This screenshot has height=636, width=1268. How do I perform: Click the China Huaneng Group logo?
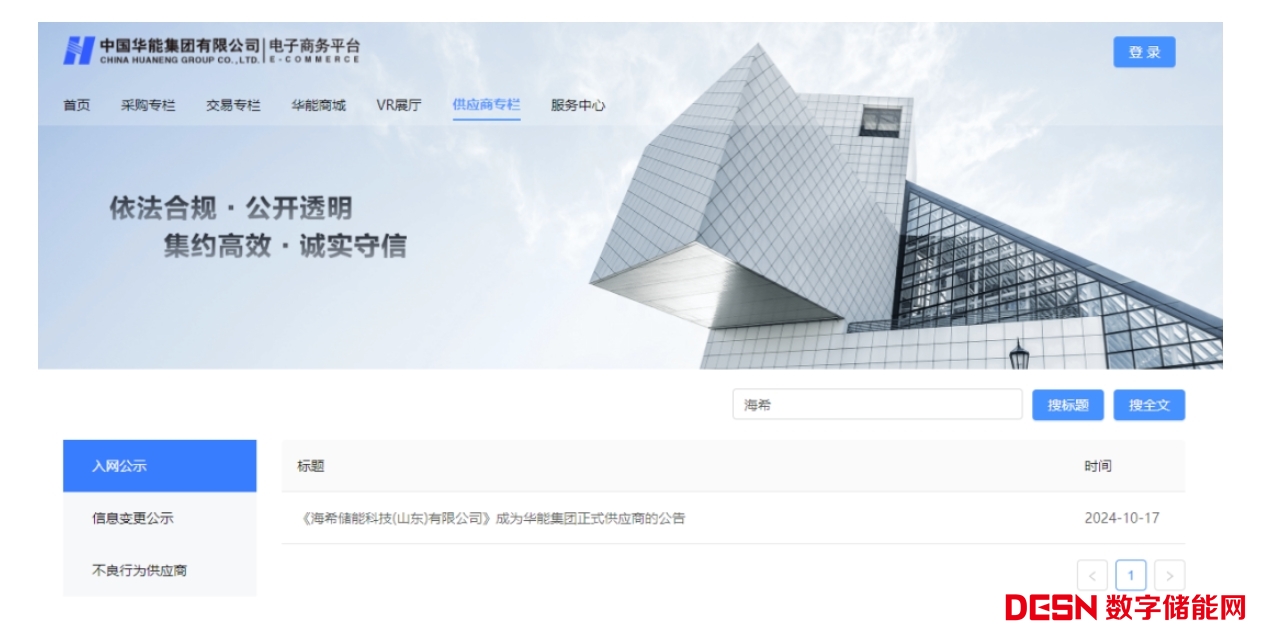tap(210, 50)
